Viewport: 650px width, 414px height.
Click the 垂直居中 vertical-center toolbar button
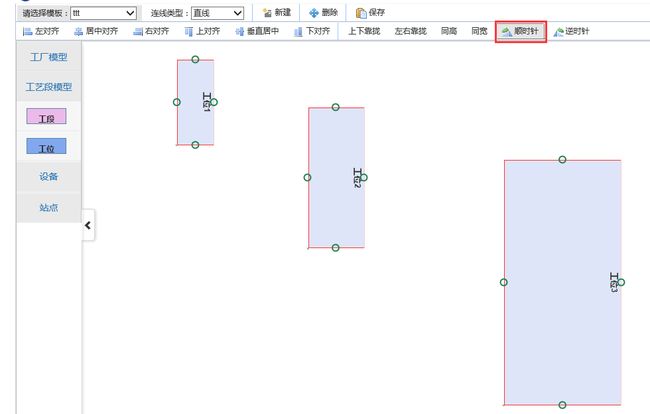tap(257, 31)
